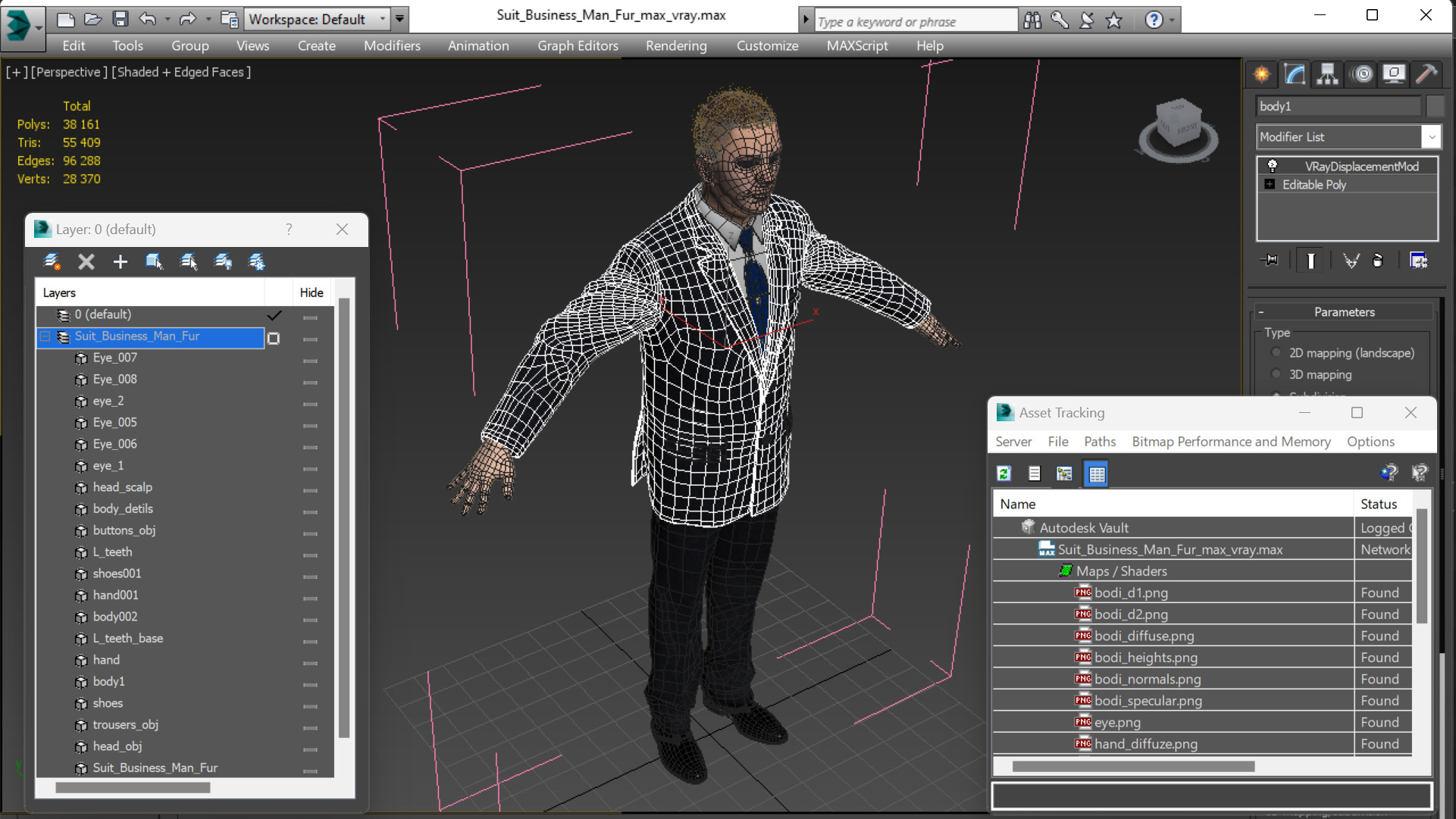Click the keyword search input field
The height and width of the screenshot is (819, 1456).
916,21
